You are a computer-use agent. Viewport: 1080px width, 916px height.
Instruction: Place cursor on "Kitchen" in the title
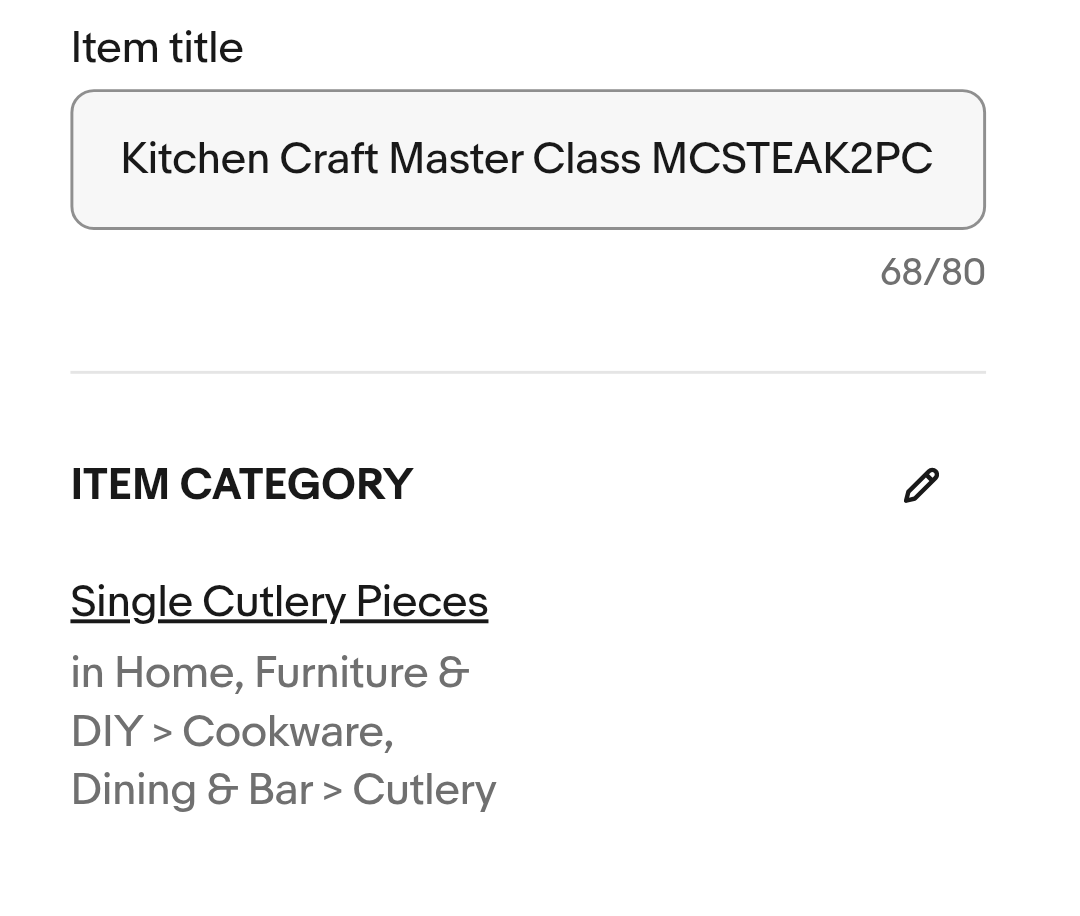[194, 159]
